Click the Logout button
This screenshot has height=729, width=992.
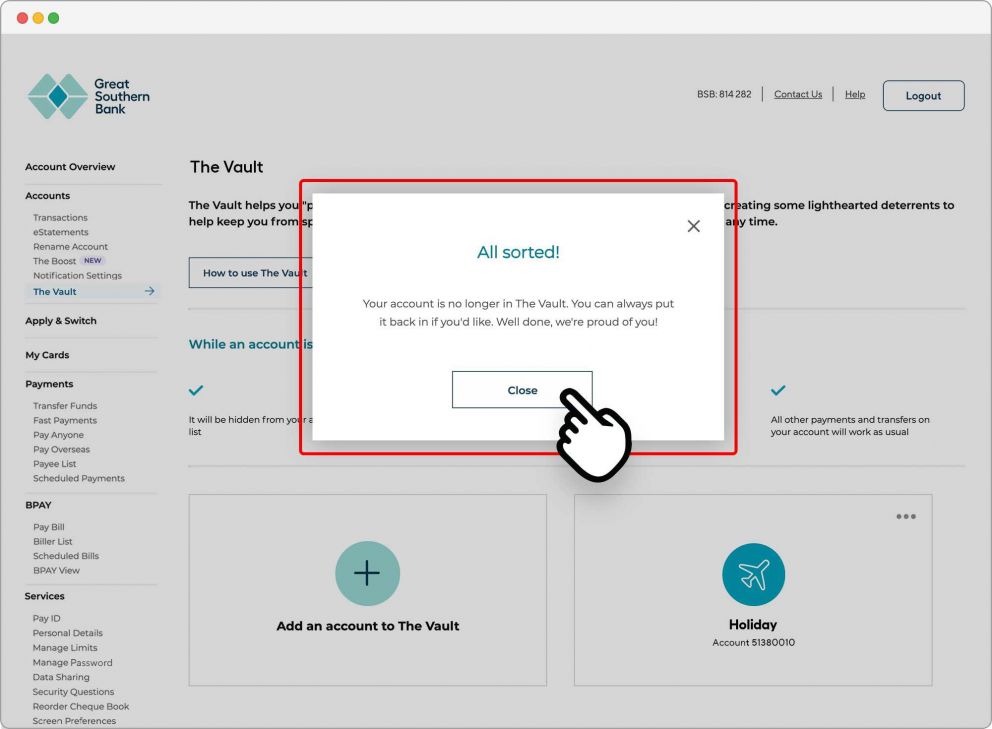(x=924, y=96)
